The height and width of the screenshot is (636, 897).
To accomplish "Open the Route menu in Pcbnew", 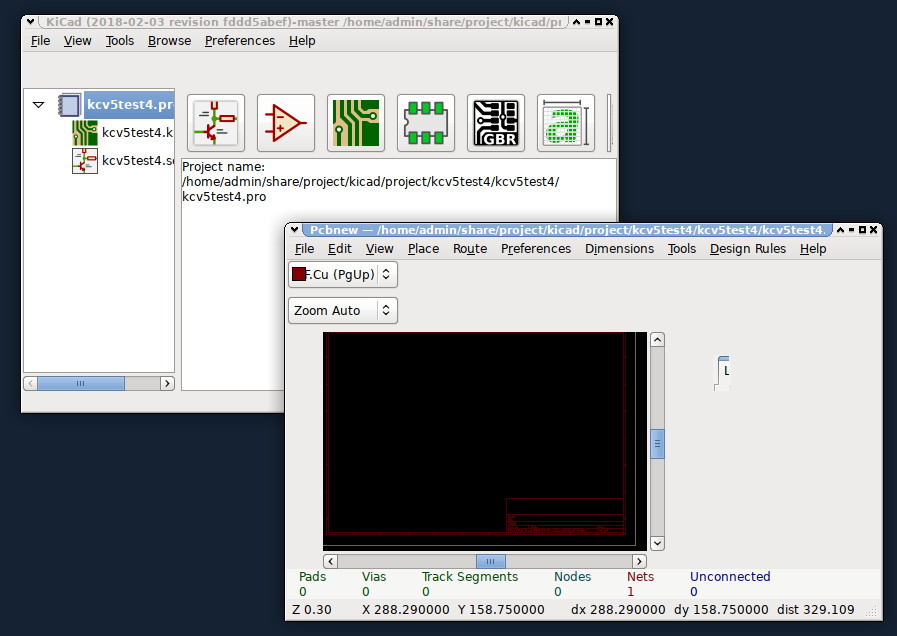I will (470, 249).
